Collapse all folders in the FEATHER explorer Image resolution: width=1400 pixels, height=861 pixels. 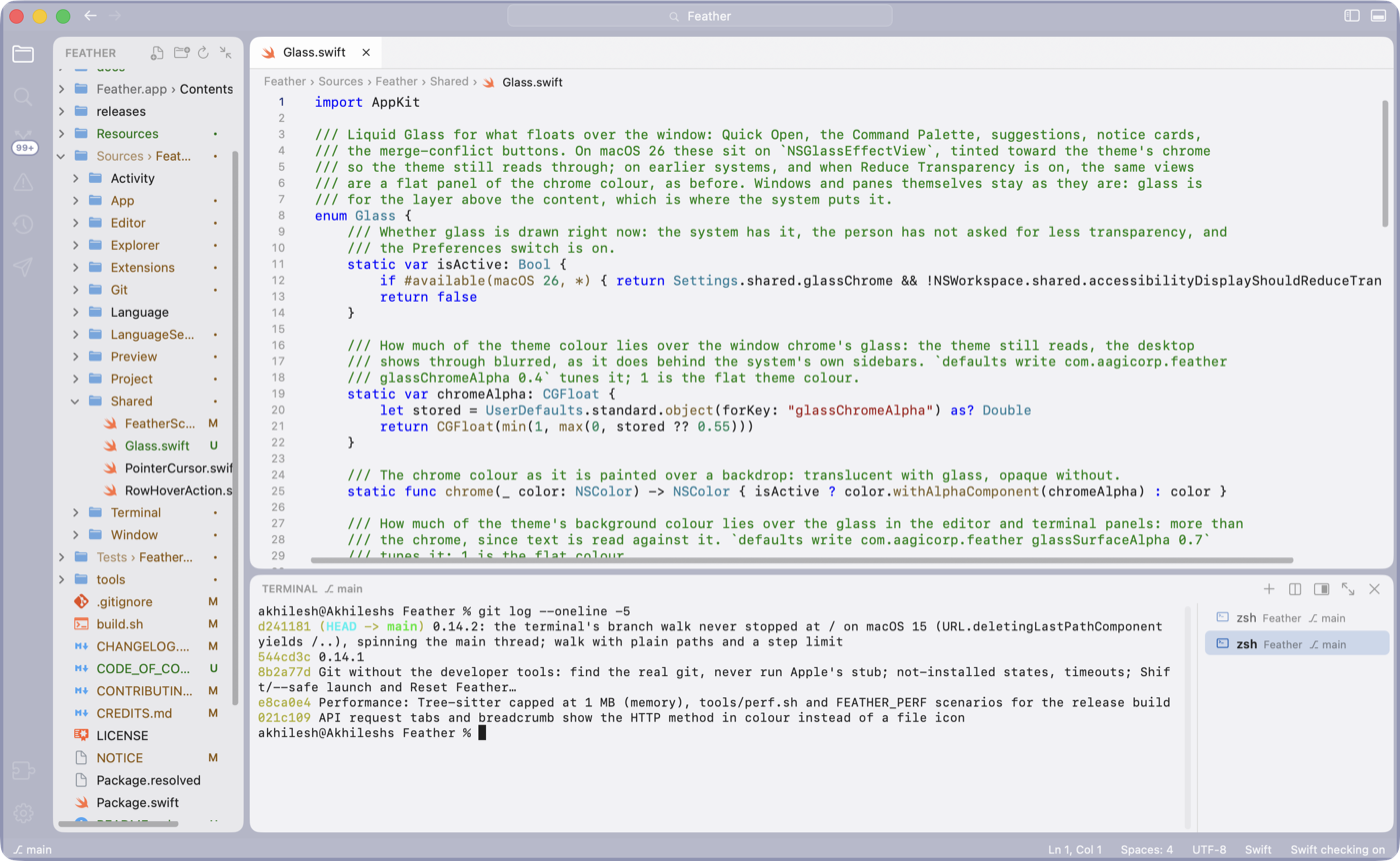tap(226, 53)
